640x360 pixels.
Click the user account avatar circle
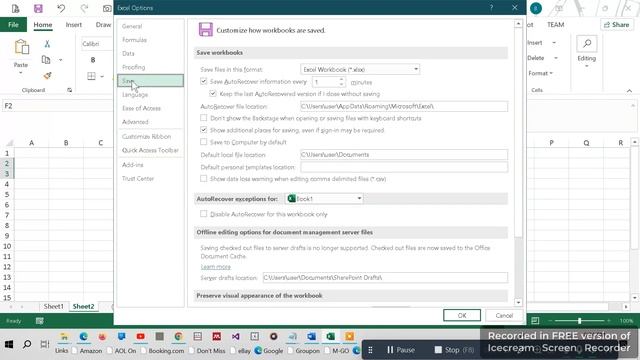(x=536, y=8)
